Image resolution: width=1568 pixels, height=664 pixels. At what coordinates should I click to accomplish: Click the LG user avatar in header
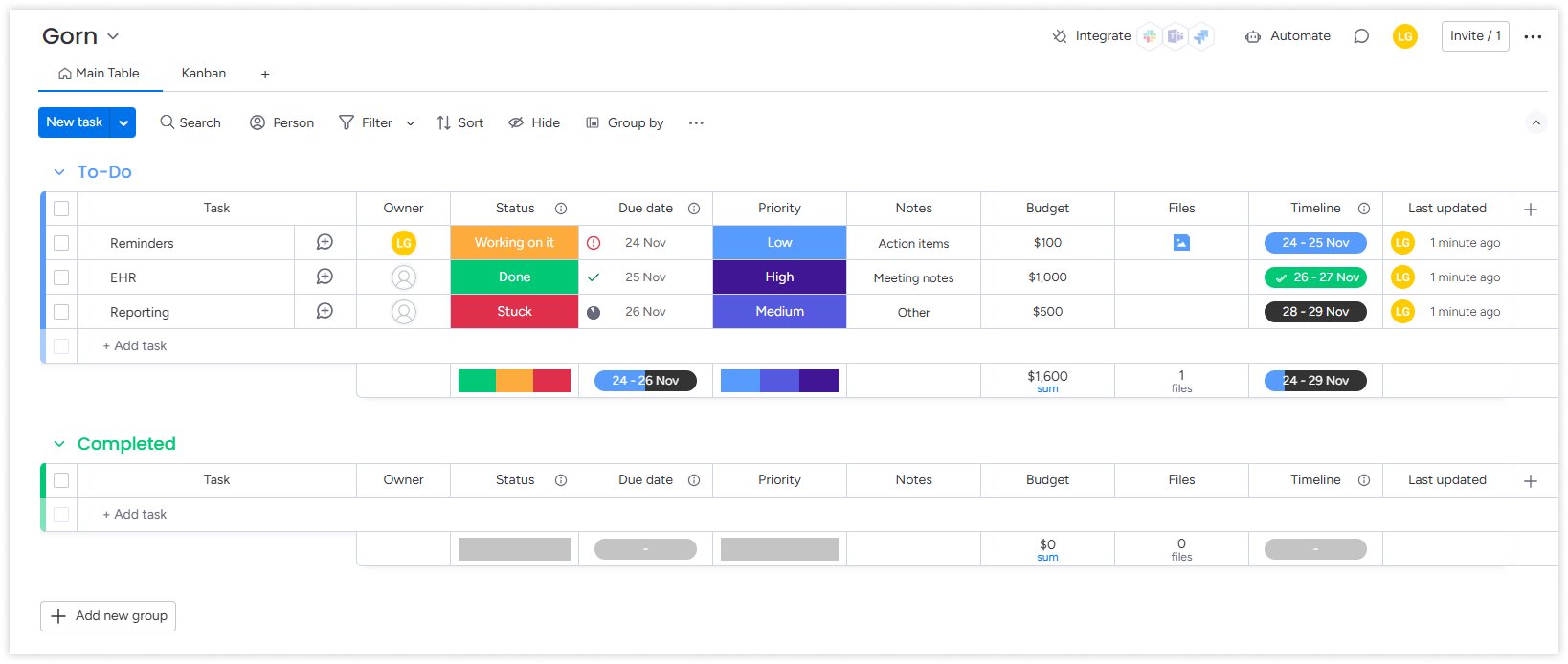pos(1405,36)
